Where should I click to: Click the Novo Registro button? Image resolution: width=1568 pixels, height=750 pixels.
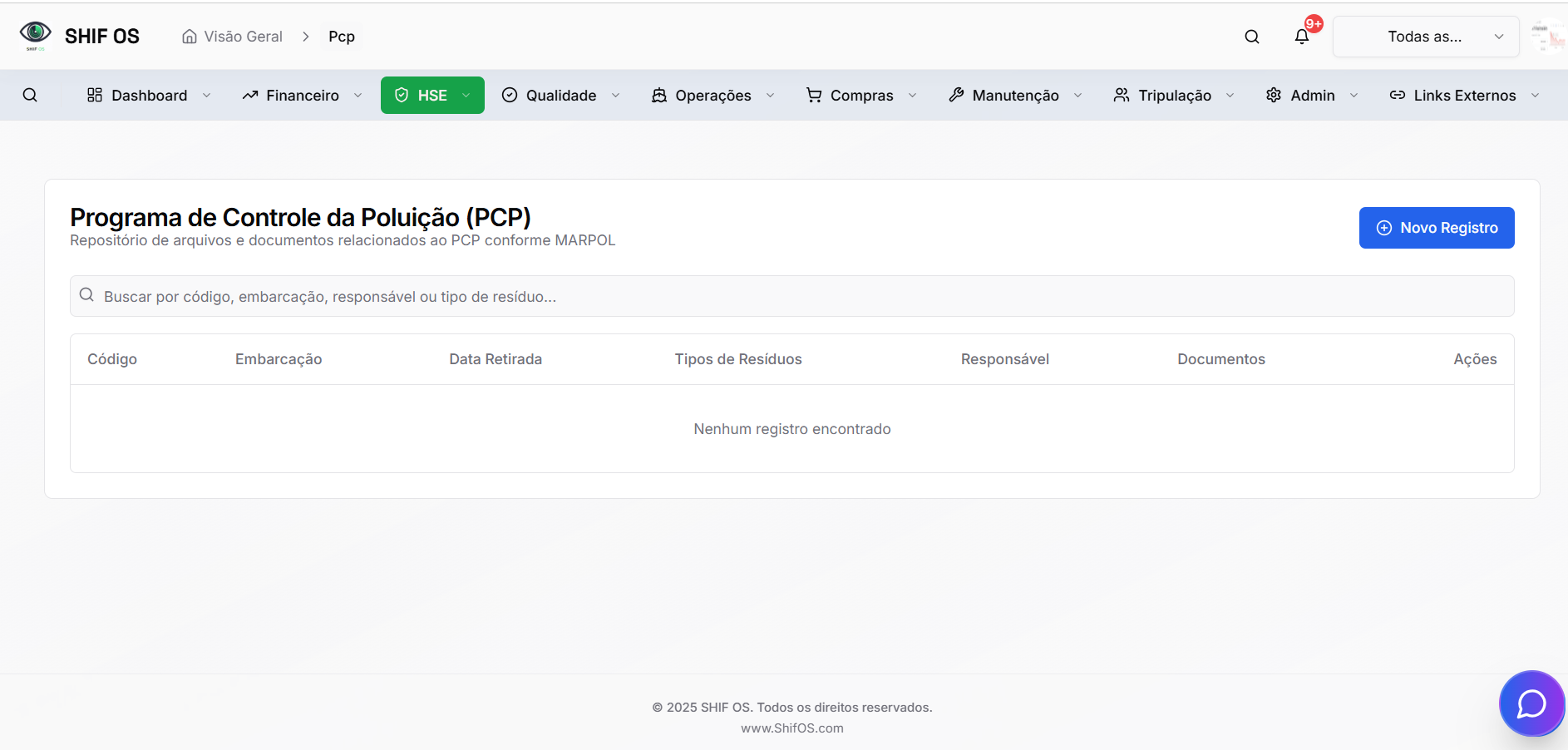coord(1437,227)
